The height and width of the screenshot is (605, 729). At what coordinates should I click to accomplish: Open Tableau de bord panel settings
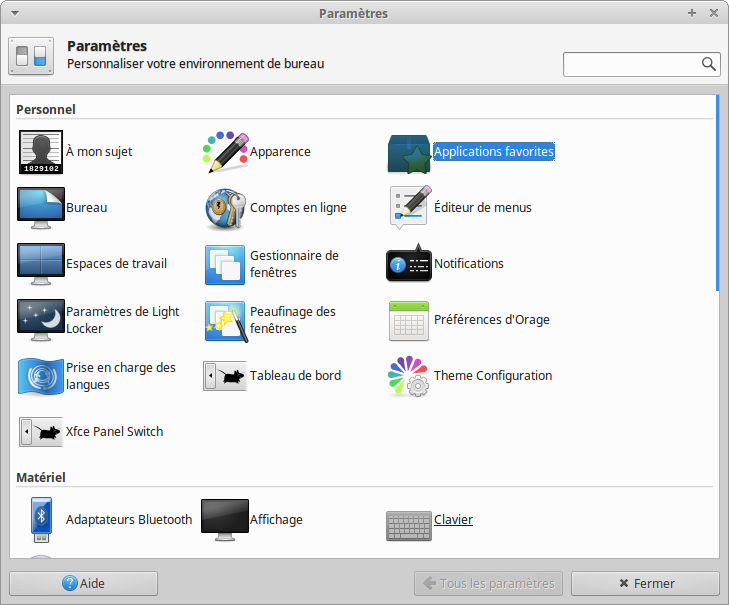225,376
